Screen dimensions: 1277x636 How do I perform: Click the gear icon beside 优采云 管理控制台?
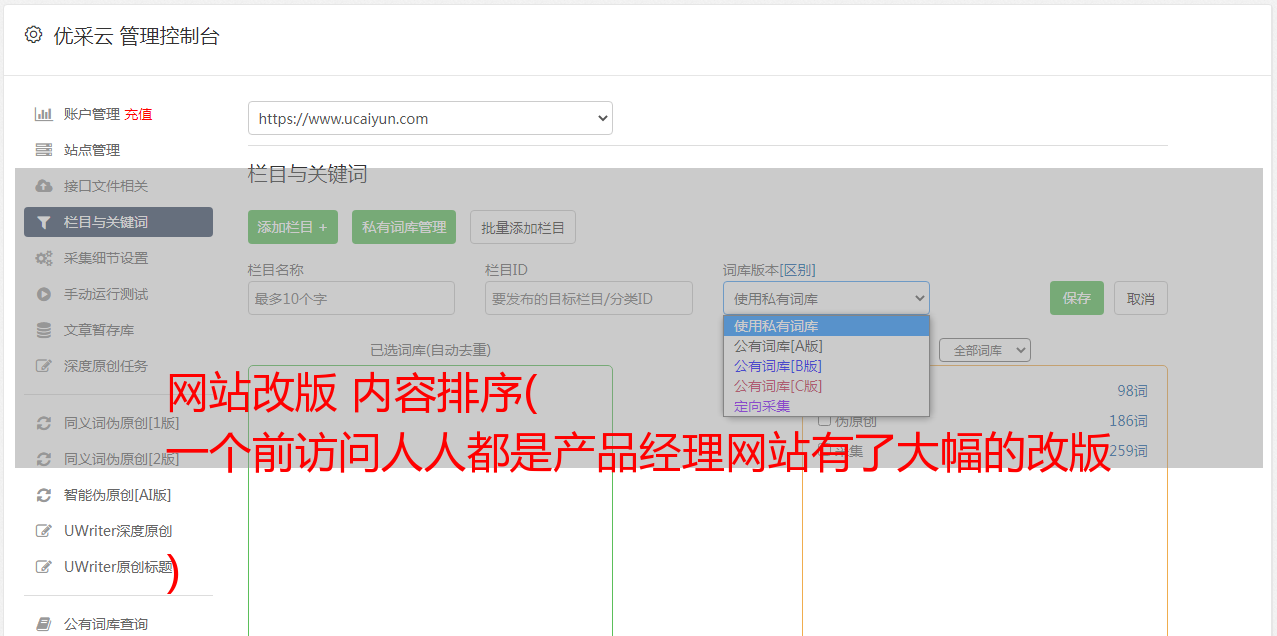coord(33,35)
